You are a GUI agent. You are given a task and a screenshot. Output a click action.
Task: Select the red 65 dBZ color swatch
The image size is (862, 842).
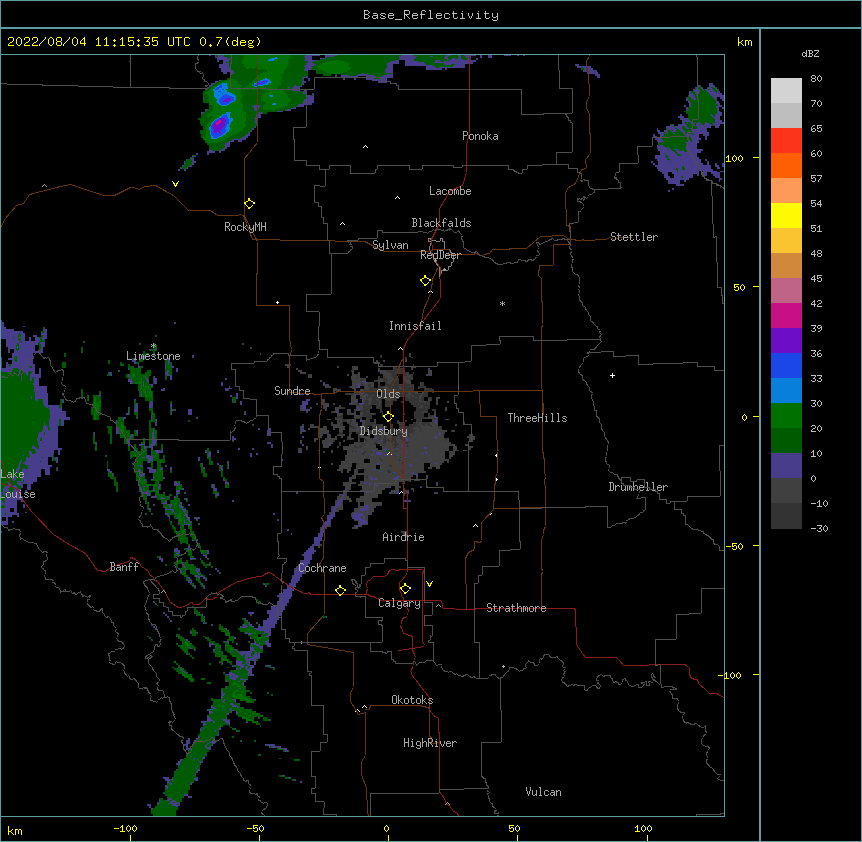tap(786, 141)
